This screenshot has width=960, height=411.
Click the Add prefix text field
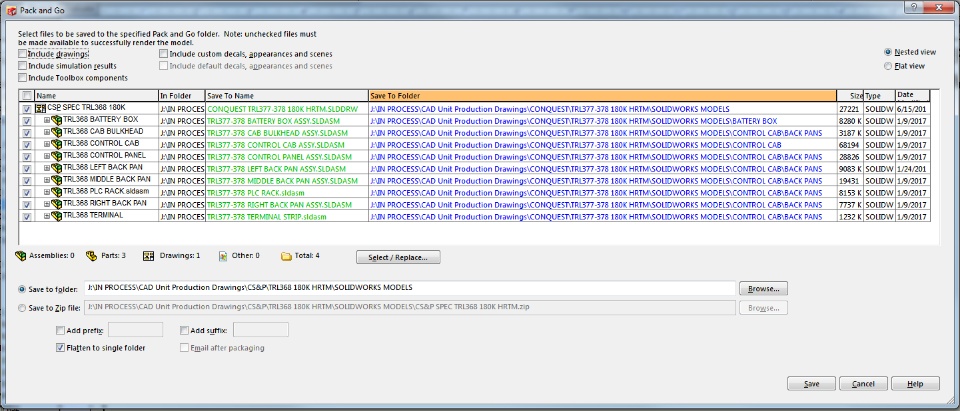coord(135,330)
